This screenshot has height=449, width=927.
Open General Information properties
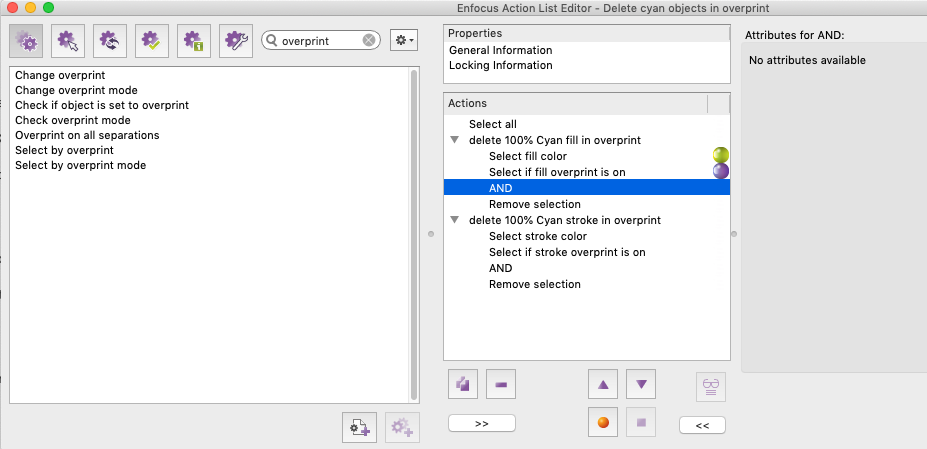501,50
